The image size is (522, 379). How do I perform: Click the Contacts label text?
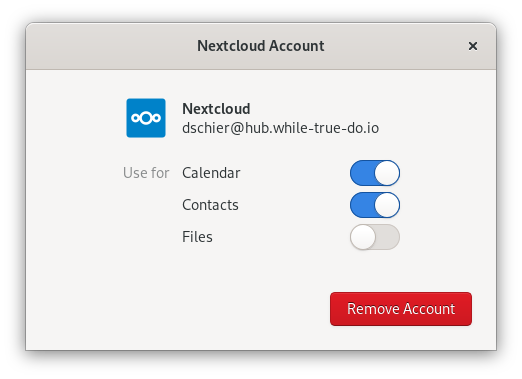[x=210, y=205]
